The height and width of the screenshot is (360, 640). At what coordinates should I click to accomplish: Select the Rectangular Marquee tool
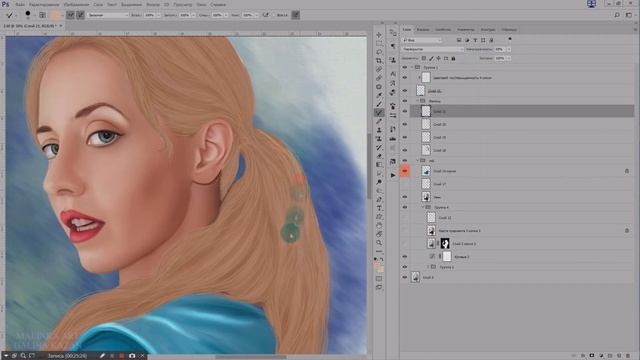coord(379,43)
